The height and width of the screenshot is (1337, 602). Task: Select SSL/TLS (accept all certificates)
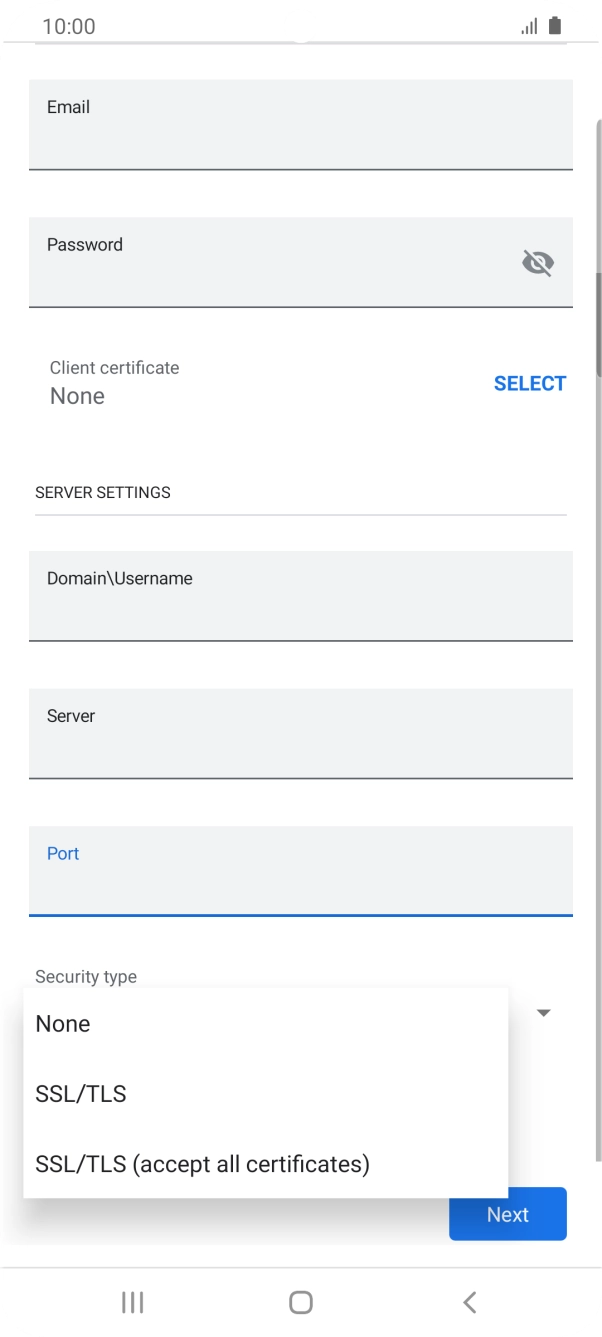pos(203,1163)
